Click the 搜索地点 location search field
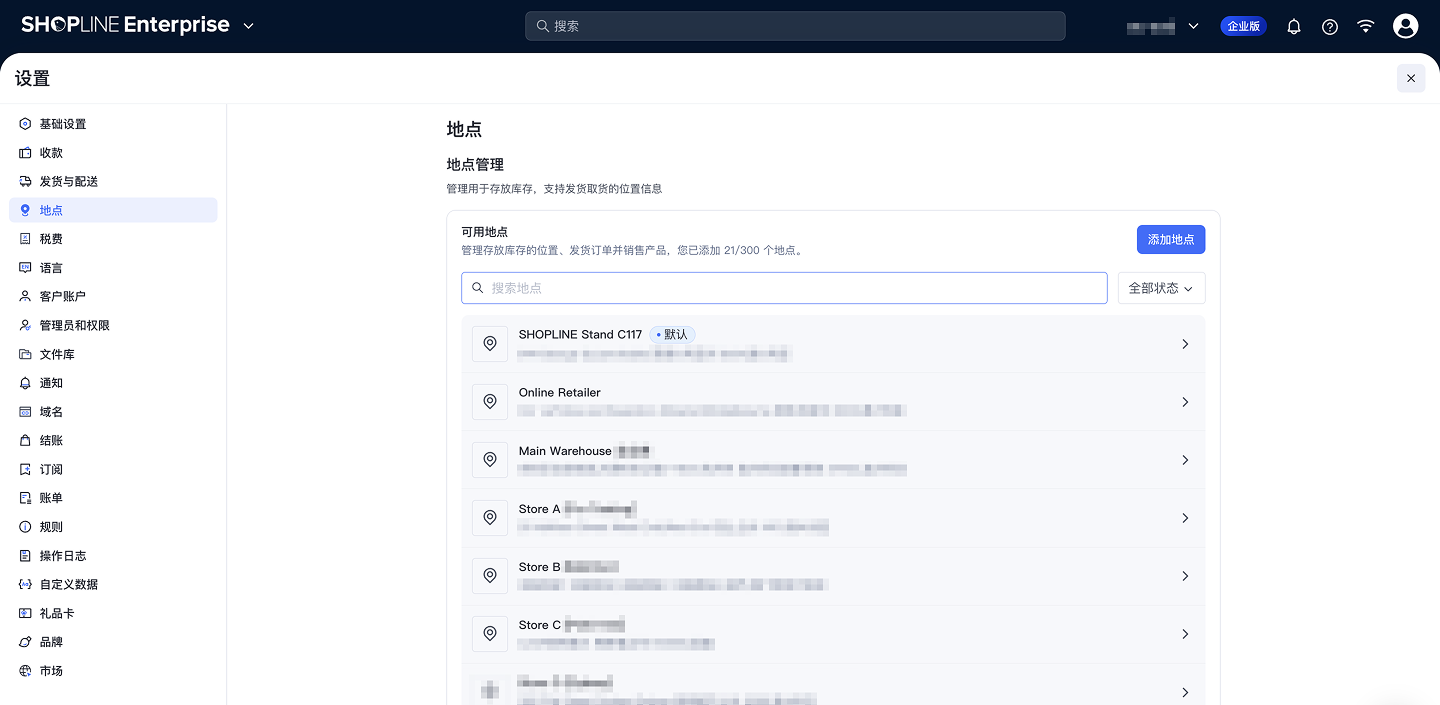1440x705 pixels. [784, 288]
